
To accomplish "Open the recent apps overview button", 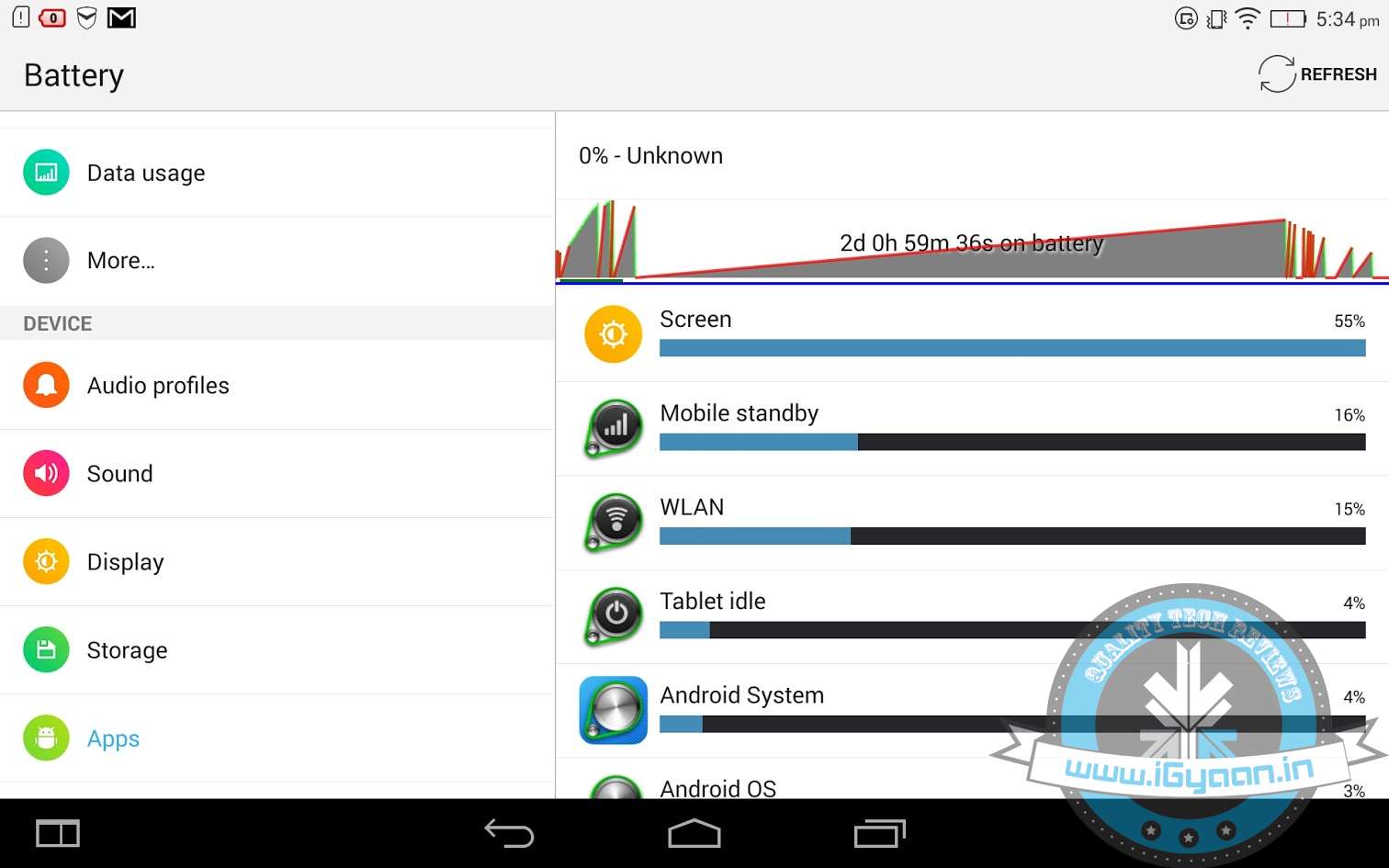I will [x=879, y=833].
